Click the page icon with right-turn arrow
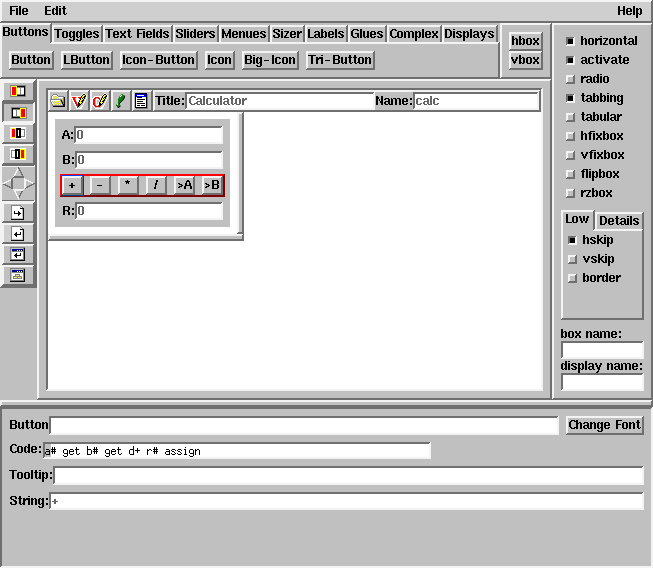Viewport: 653px width, 568px height. [x=18, y=212]
